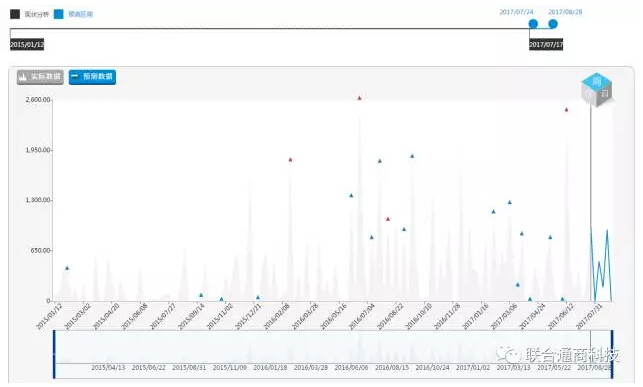
Task: Click the blue triangle marker above 2017/01/16
Action: pyautogui.click(x=493, y=212)
